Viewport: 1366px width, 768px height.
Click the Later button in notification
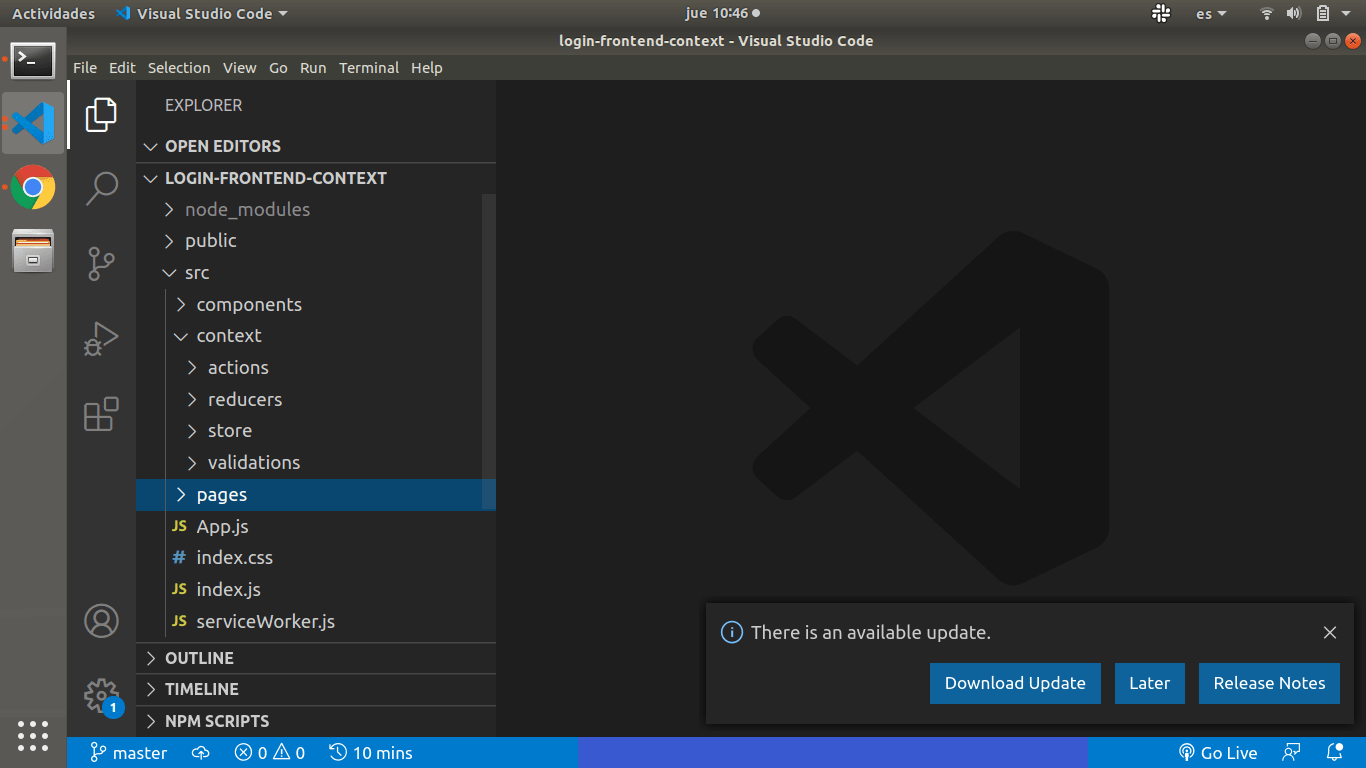pos(1149,683)
